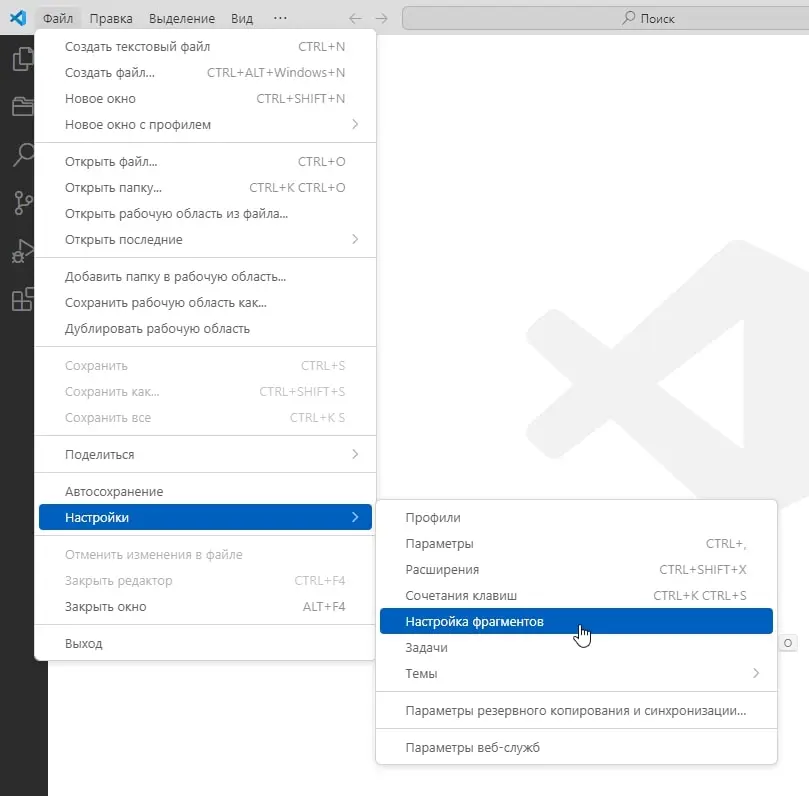Toggle Автосохранение

pyautogui.click(x=205, y=492)
